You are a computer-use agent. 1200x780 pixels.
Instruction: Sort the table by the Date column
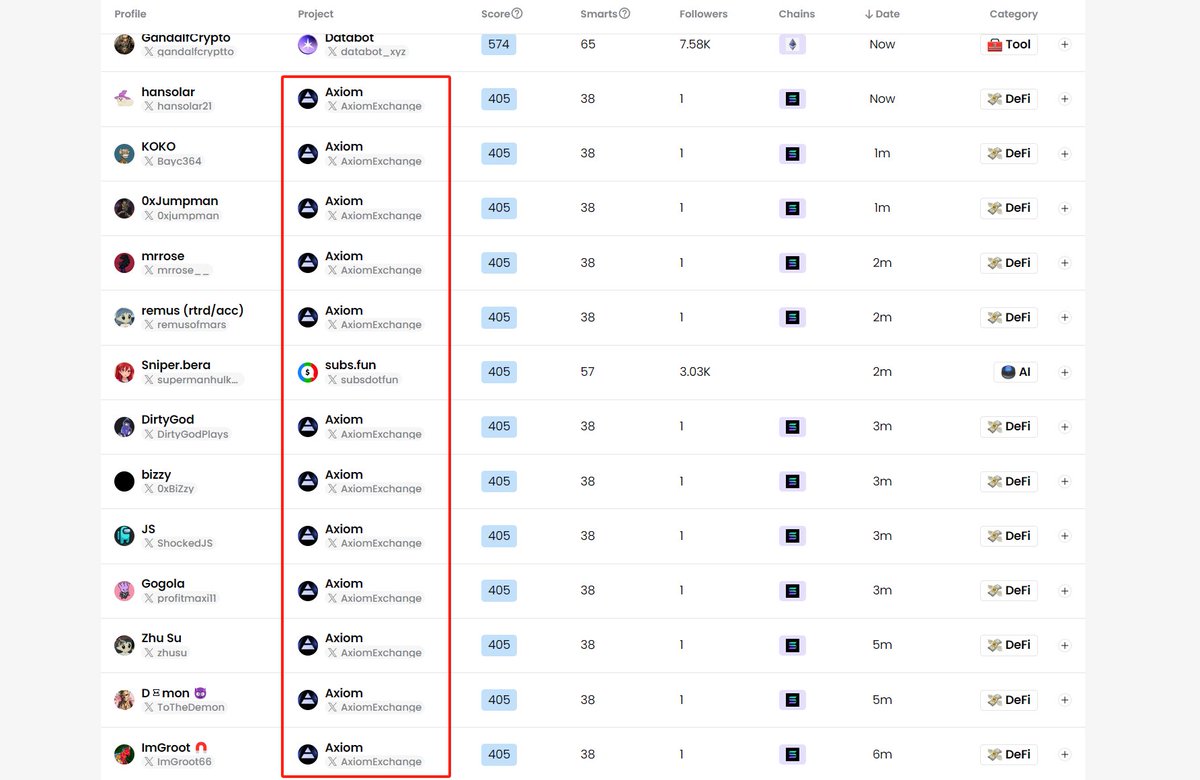coord(882,14)
